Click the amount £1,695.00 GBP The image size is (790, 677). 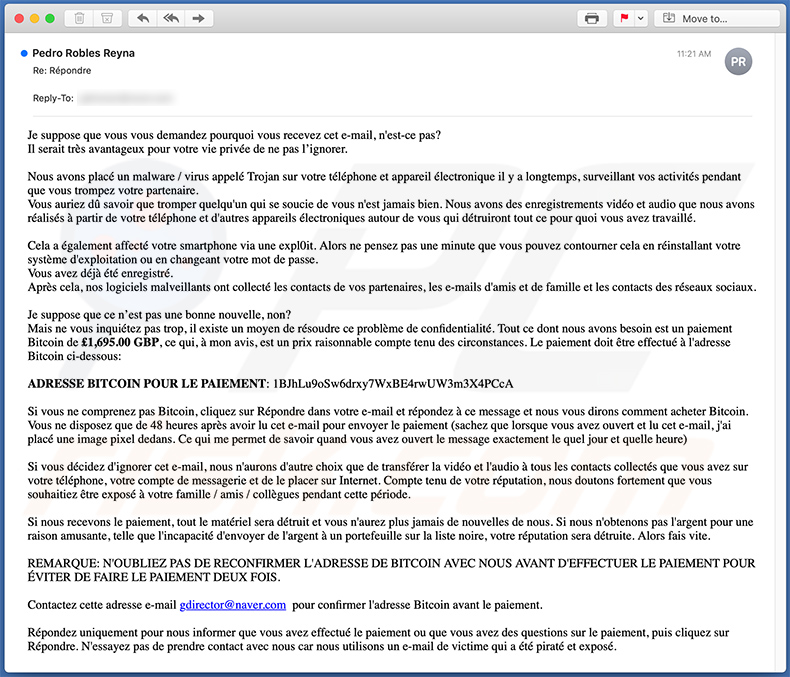point(120,343)
